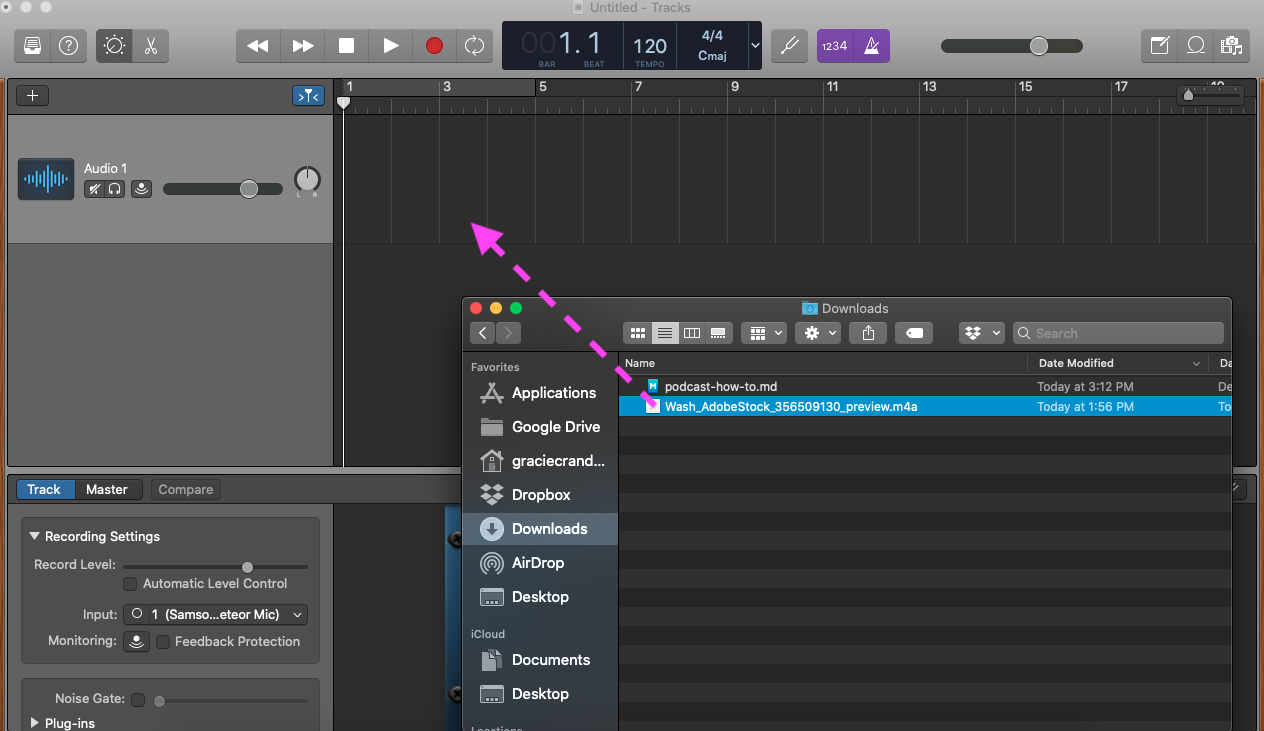
Task: Click the 4/4 Cmaj key signature display
Action: 712,46
